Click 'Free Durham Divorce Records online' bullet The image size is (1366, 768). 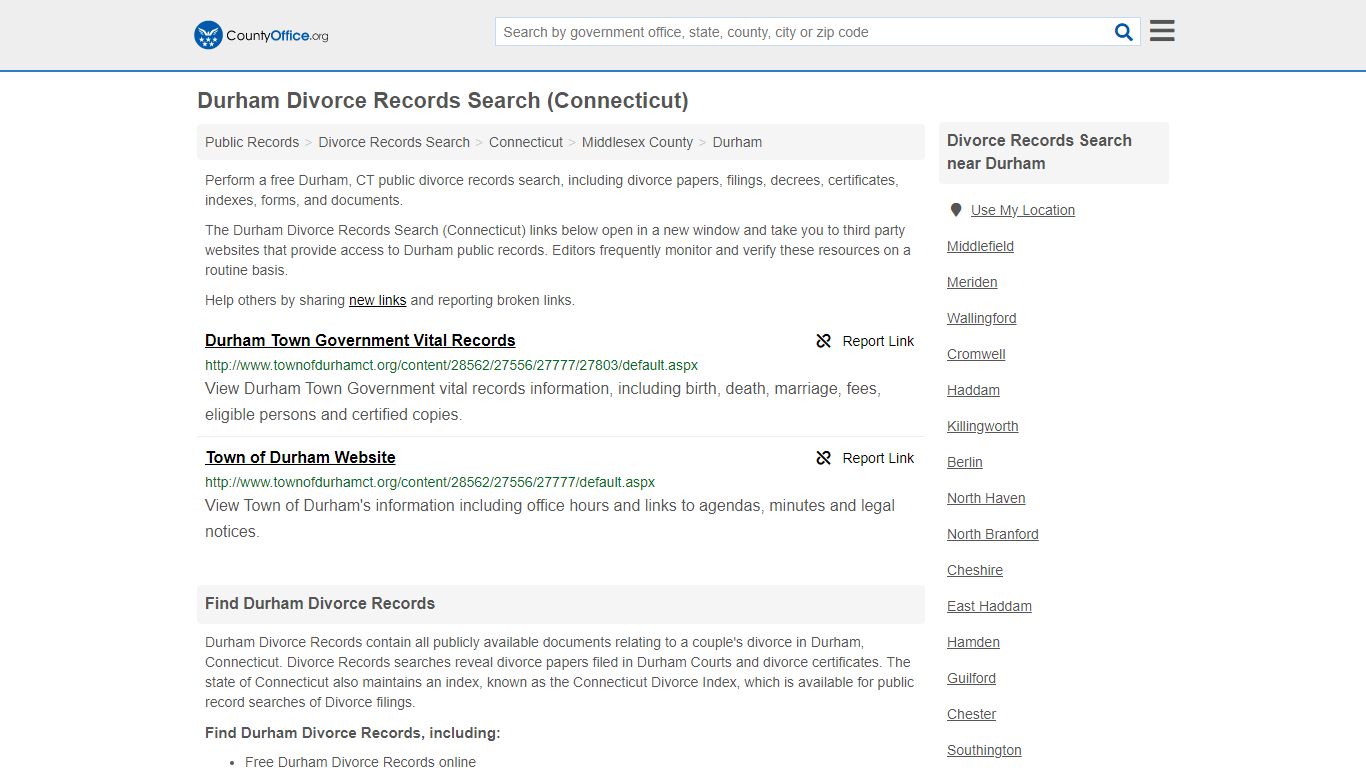point(360,761)
